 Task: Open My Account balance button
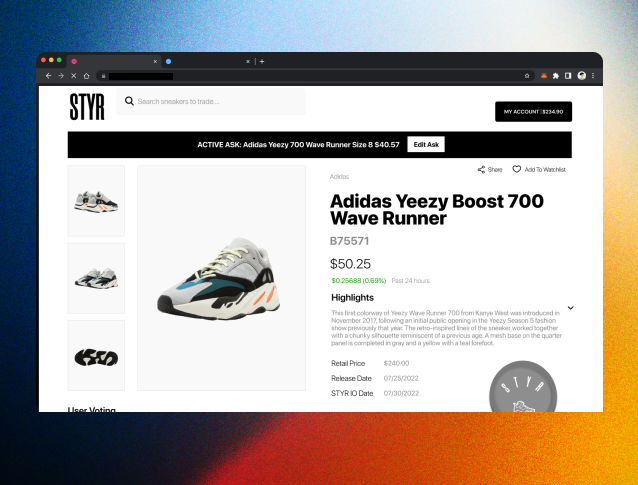point(533,111)
